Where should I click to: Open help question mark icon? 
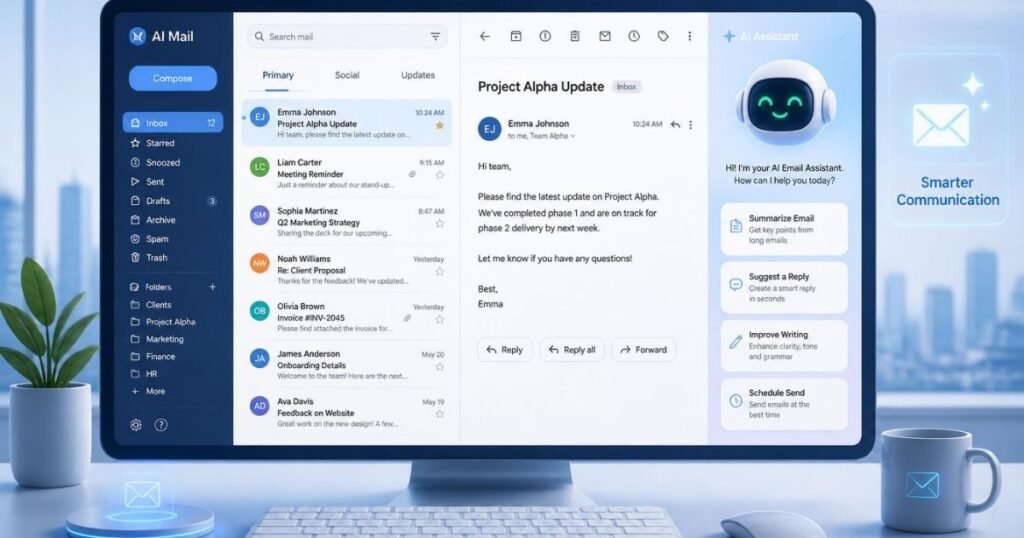click(161, 425)
